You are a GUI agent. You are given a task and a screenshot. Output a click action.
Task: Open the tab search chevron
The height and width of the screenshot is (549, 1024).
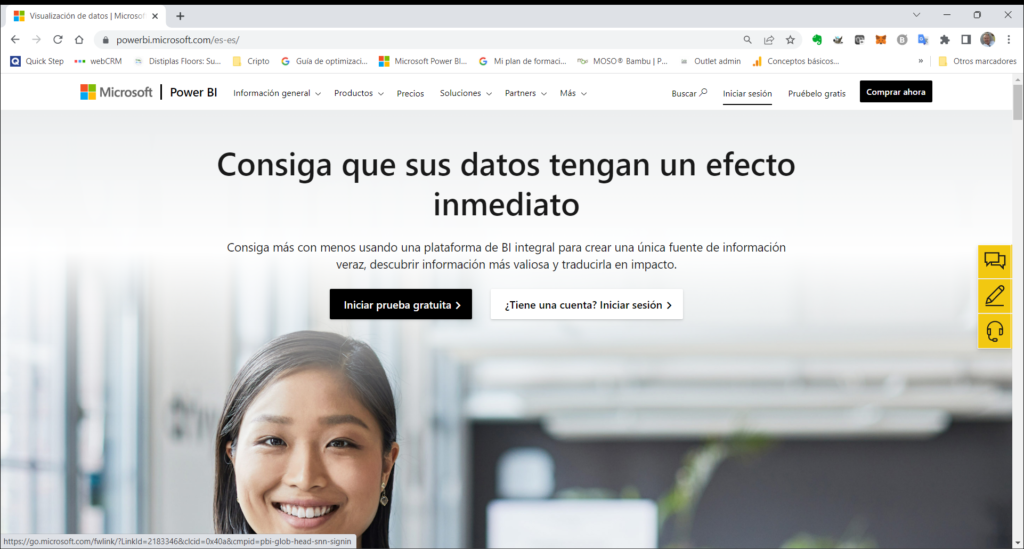click(x=917, y=15)
